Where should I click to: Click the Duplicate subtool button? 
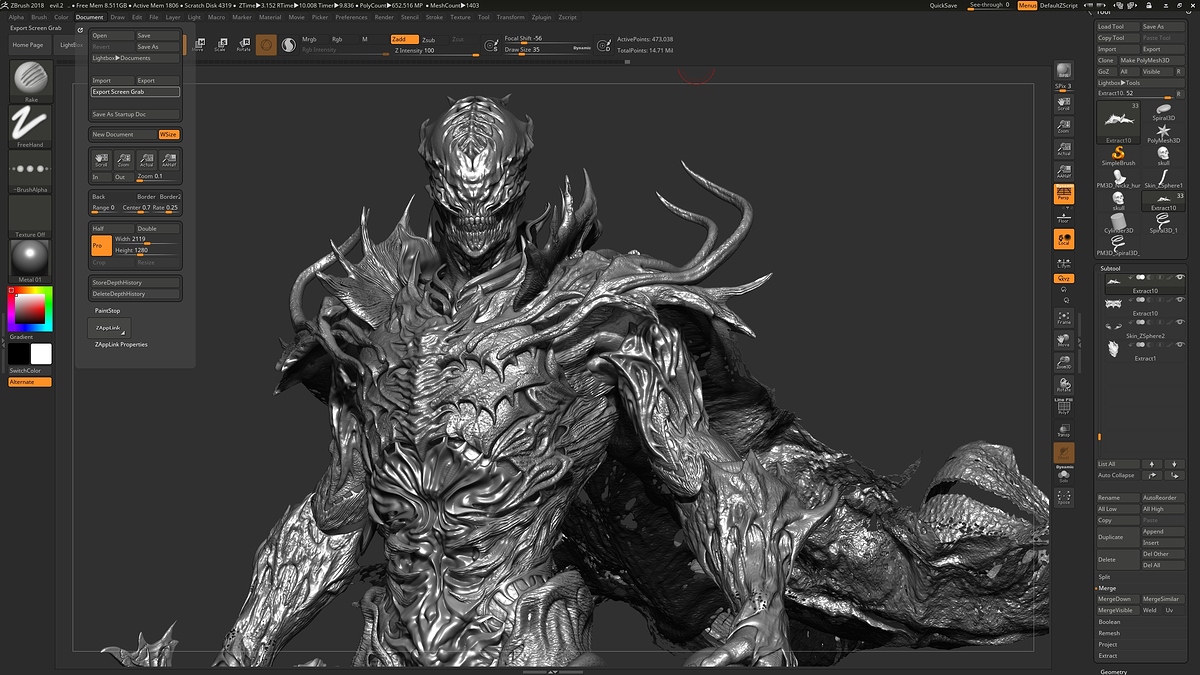click(1118, 537)
